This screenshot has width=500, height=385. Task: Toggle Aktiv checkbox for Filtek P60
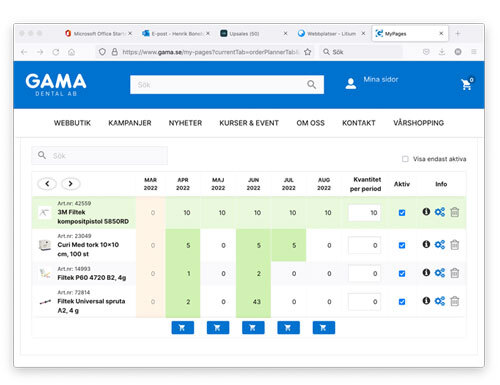tap(402, 274)
